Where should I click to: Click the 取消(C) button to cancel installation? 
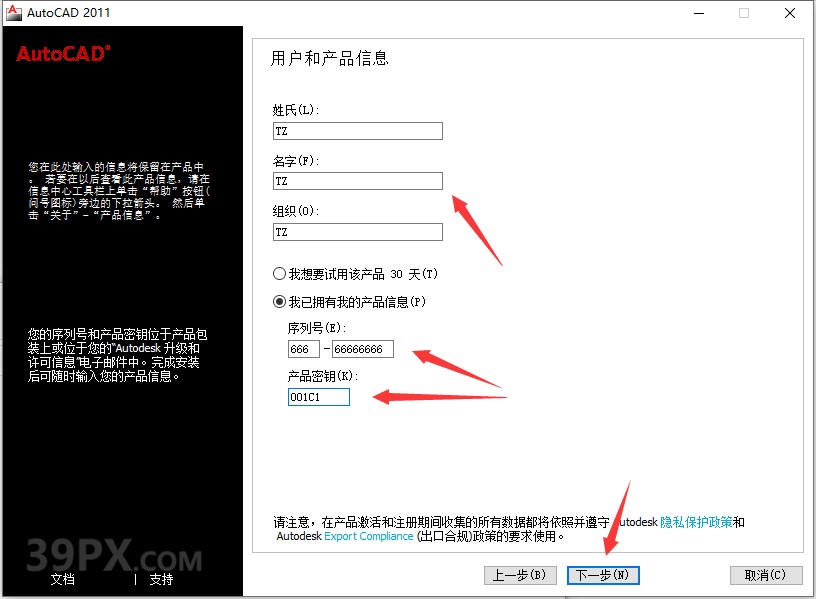[x=764, y=575]
